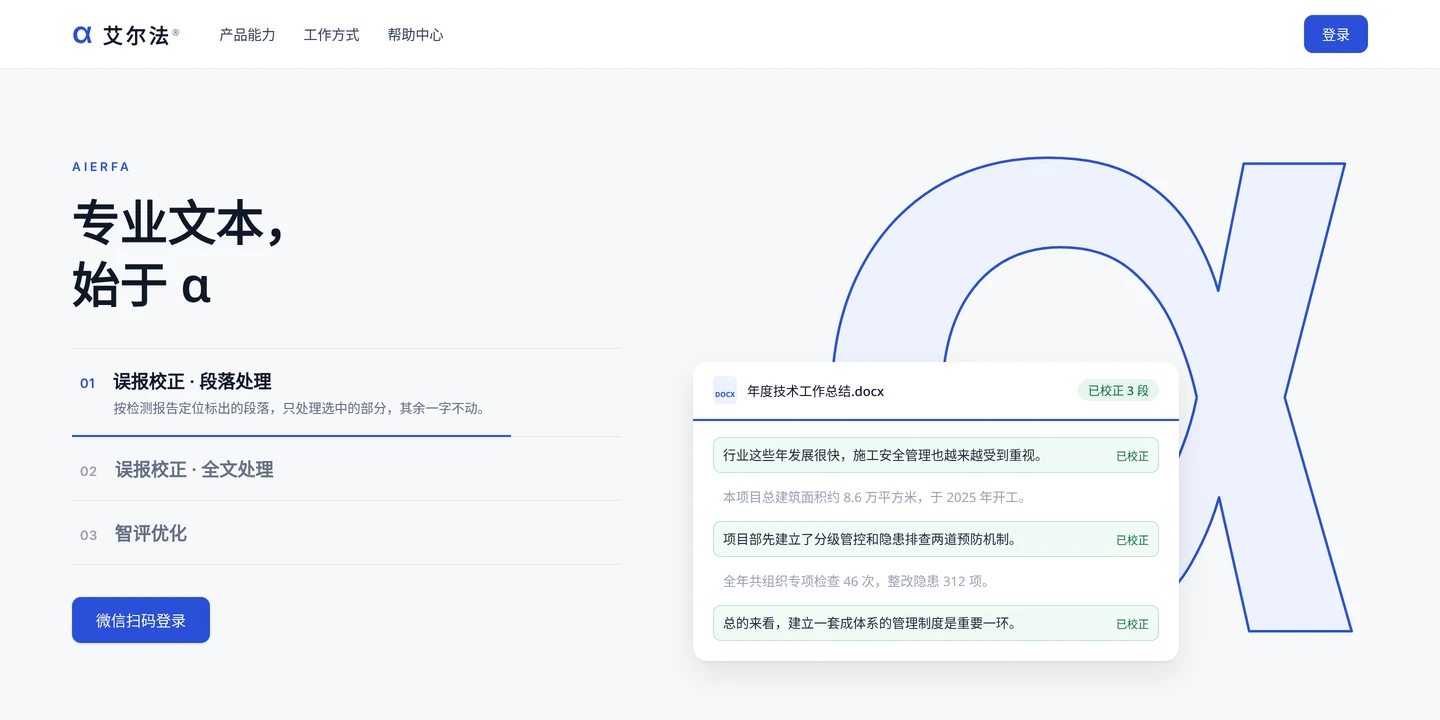Switch to 误报校正 · 全文处理 tab
This screenshot has height=720, width=1440.
(346, 469)
